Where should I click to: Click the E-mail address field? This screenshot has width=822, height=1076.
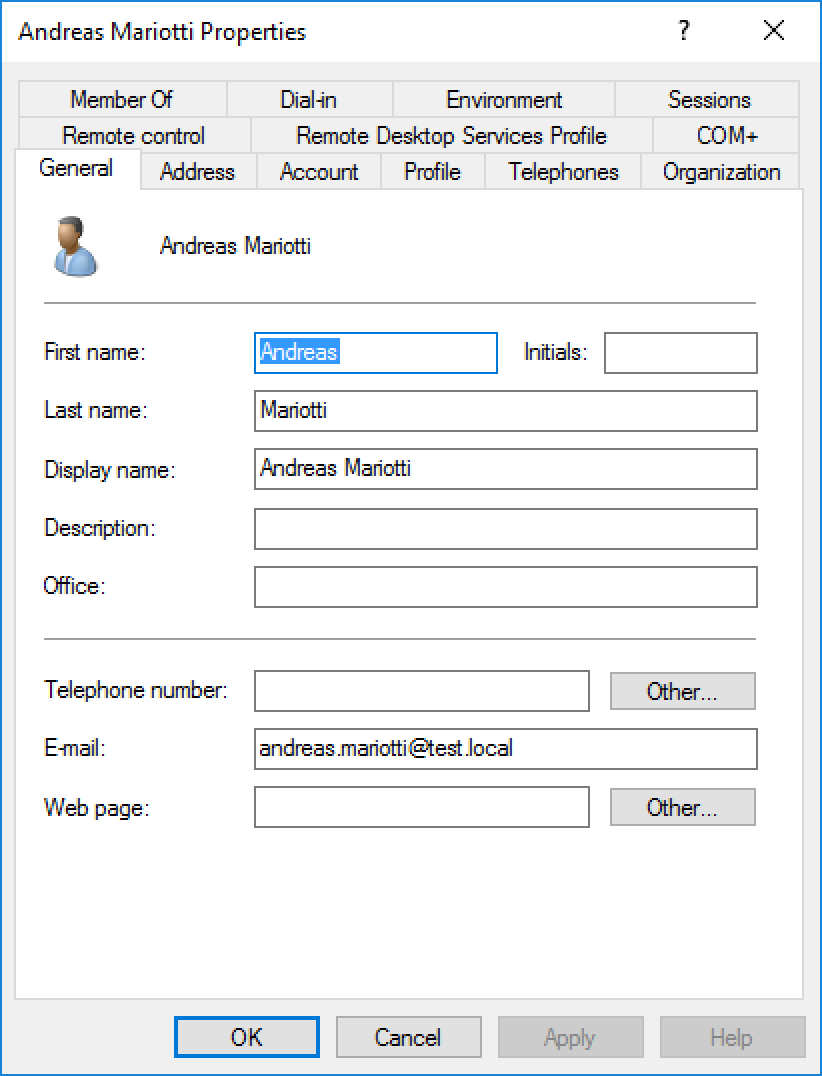coord(505,749)
